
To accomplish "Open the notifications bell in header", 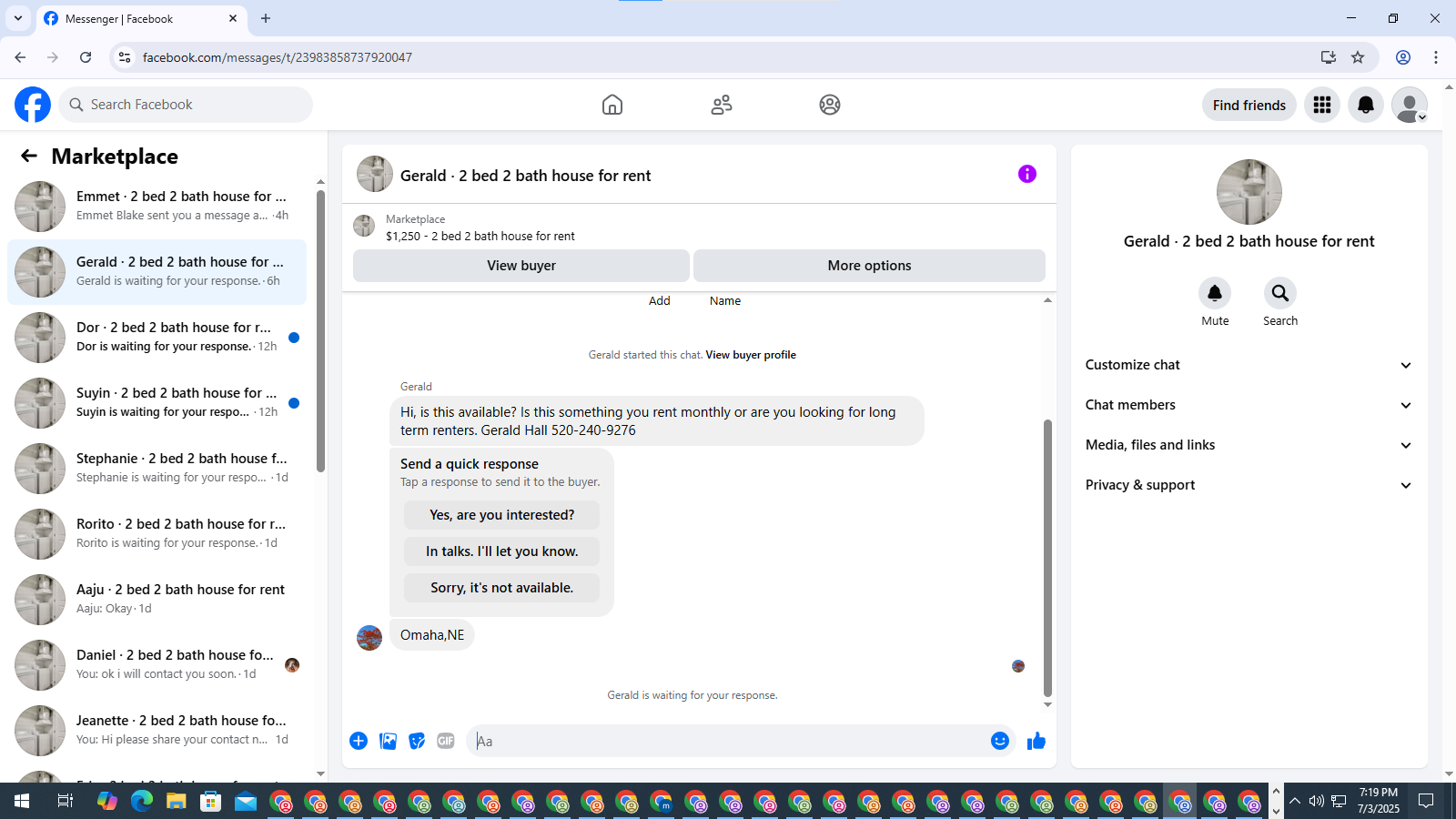I will pos(1366,105).
